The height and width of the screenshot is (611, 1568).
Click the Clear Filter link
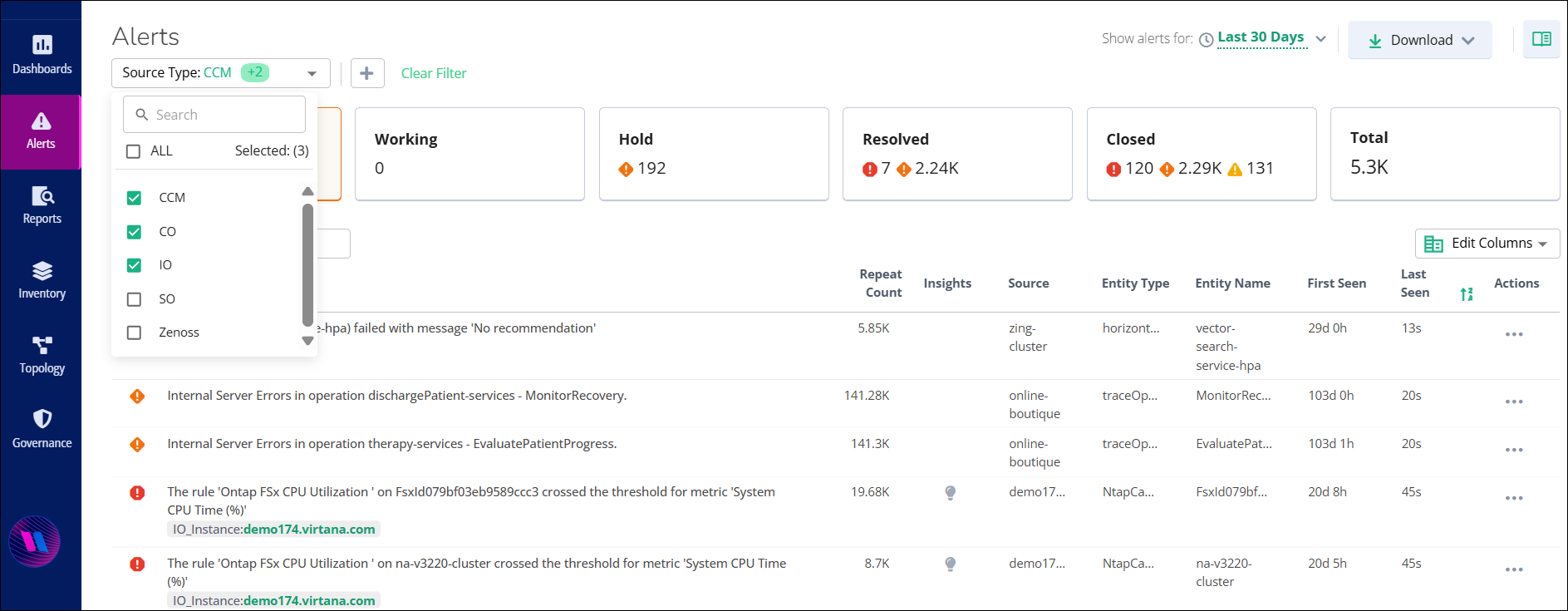[434, 73]
